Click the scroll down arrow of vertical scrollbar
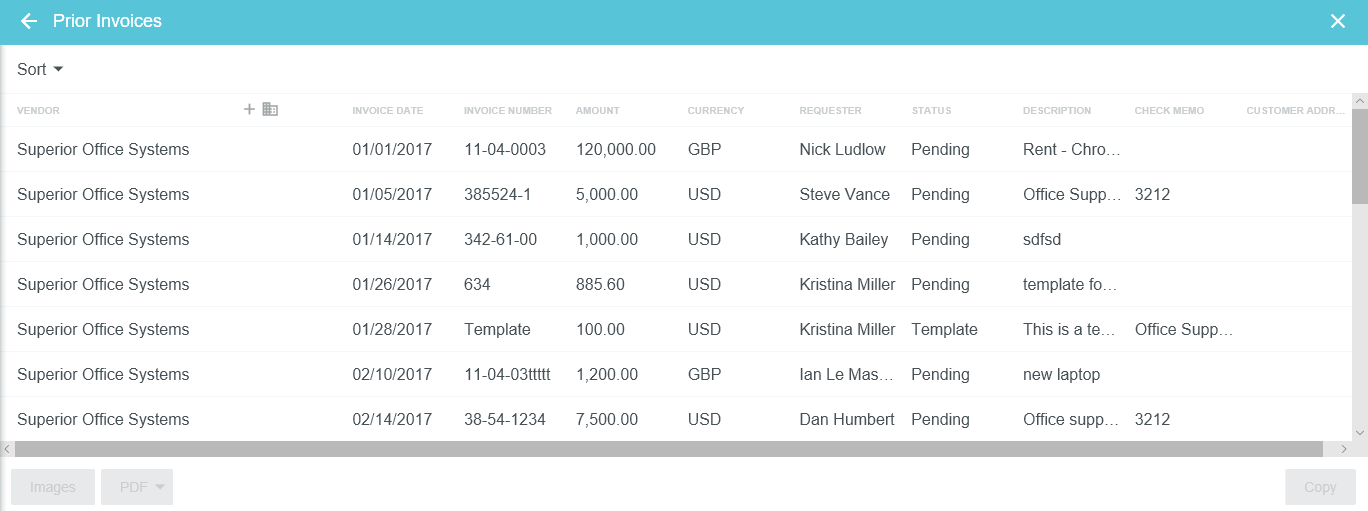This screenshot has width=1368, height=511. pos(1359,432)
